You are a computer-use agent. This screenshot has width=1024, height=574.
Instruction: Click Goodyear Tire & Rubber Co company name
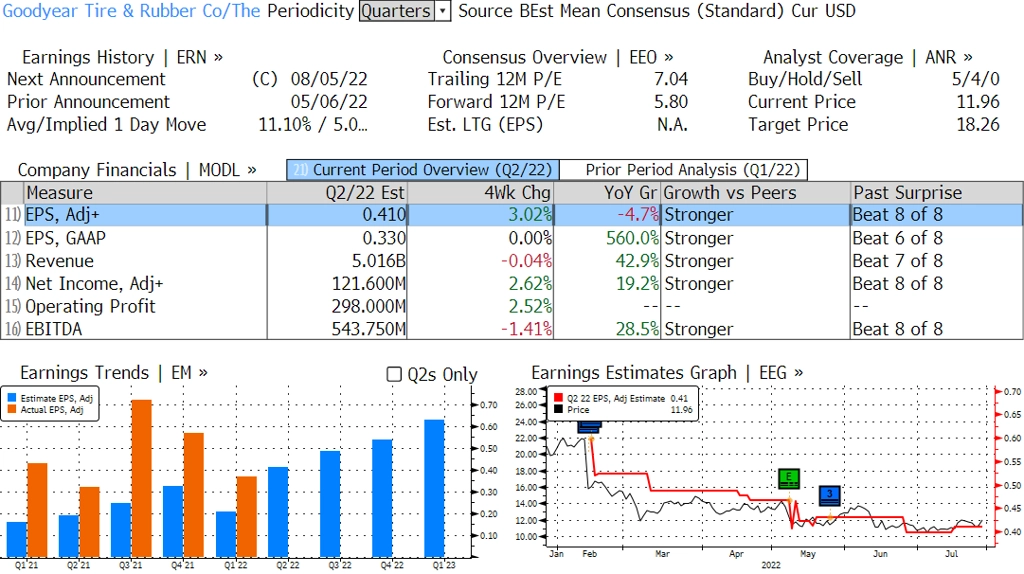click(131, 11)
